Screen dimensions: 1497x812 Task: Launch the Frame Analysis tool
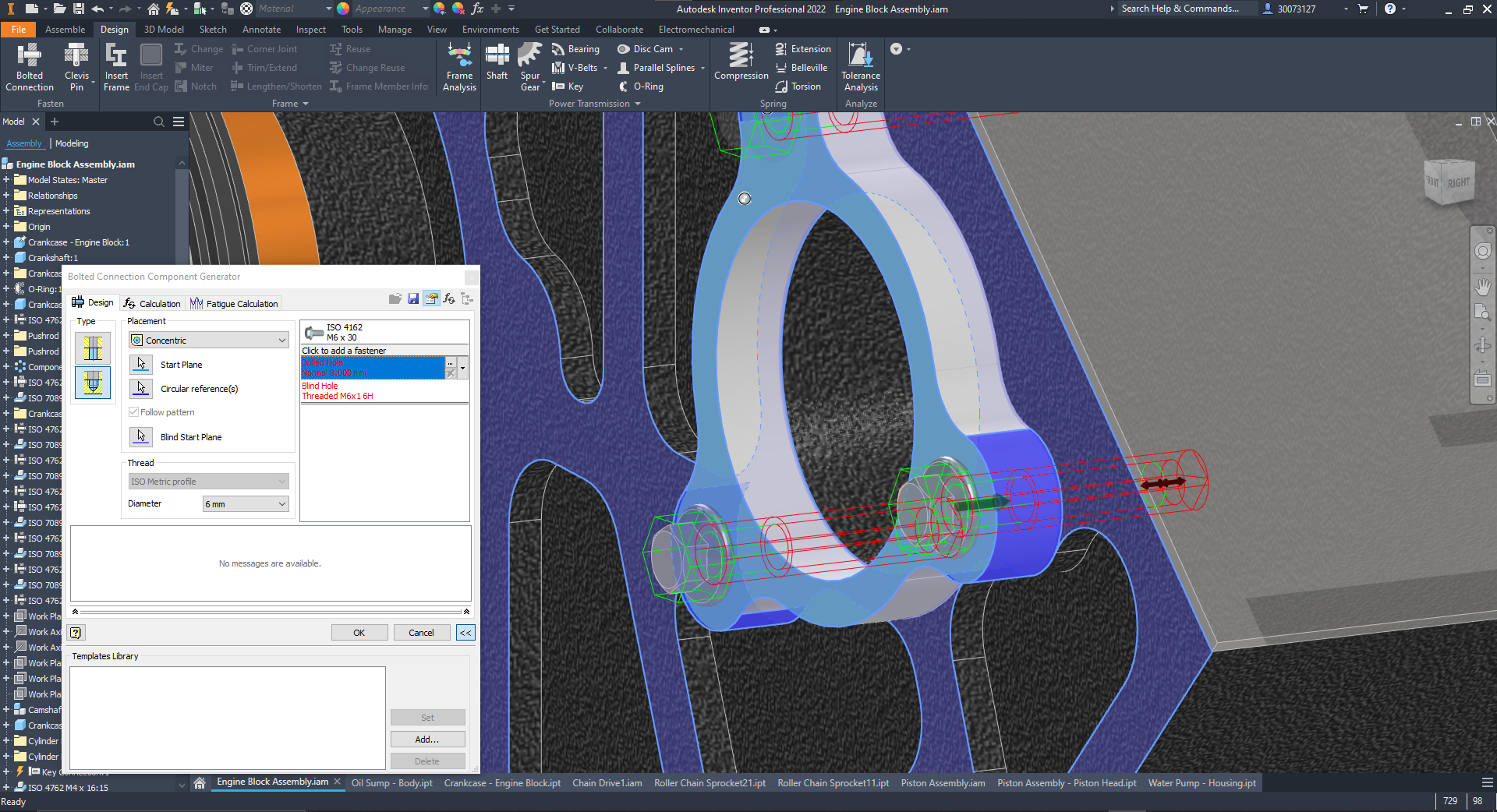pos(458,66)
